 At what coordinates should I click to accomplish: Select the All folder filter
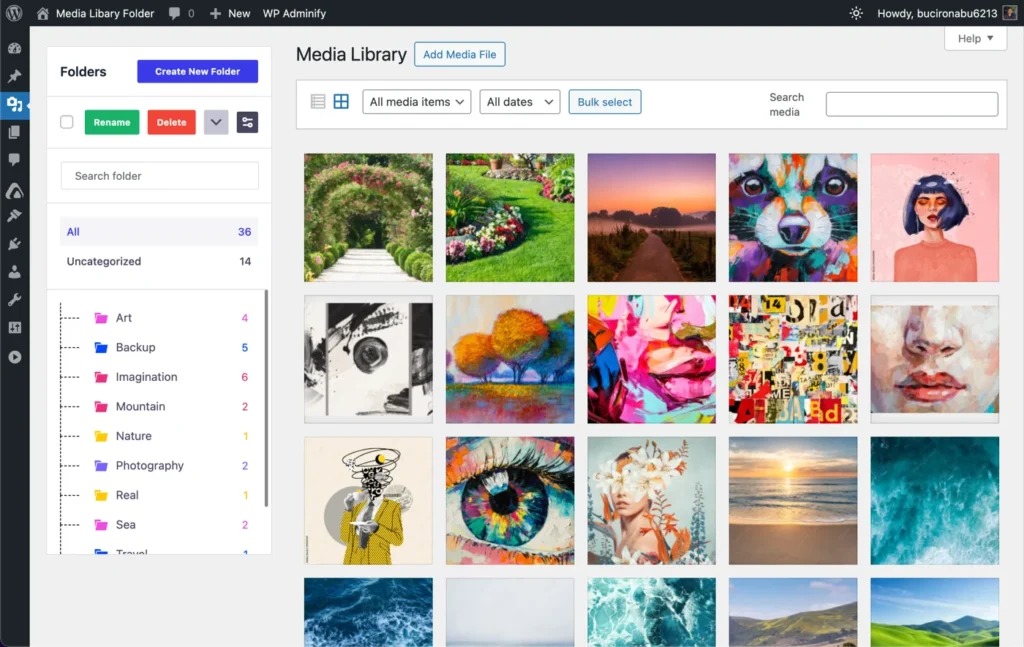[x=159, y=232]
